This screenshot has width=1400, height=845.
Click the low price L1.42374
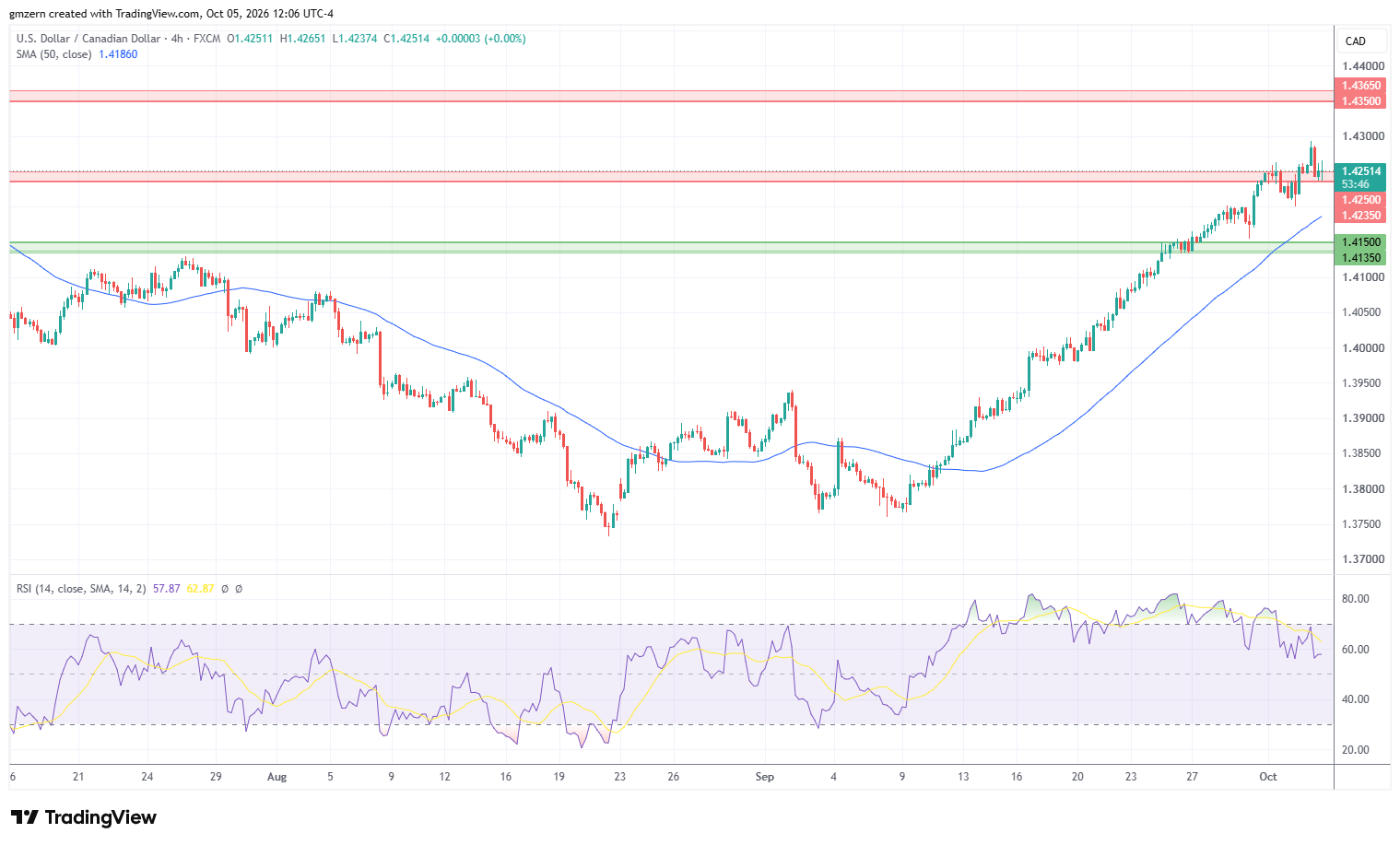click(x=354, y=39)
